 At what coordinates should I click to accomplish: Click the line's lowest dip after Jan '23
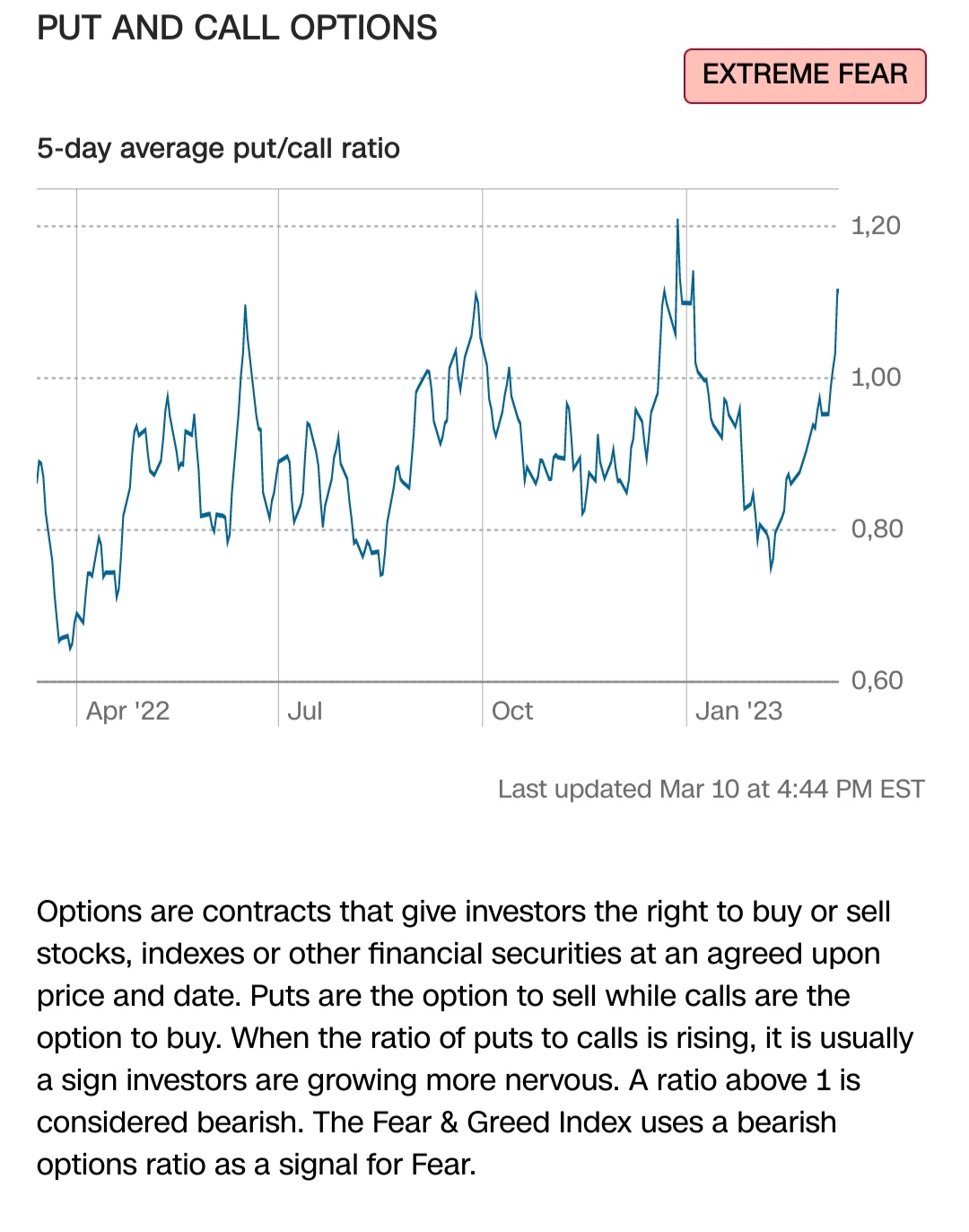(771, 570)
